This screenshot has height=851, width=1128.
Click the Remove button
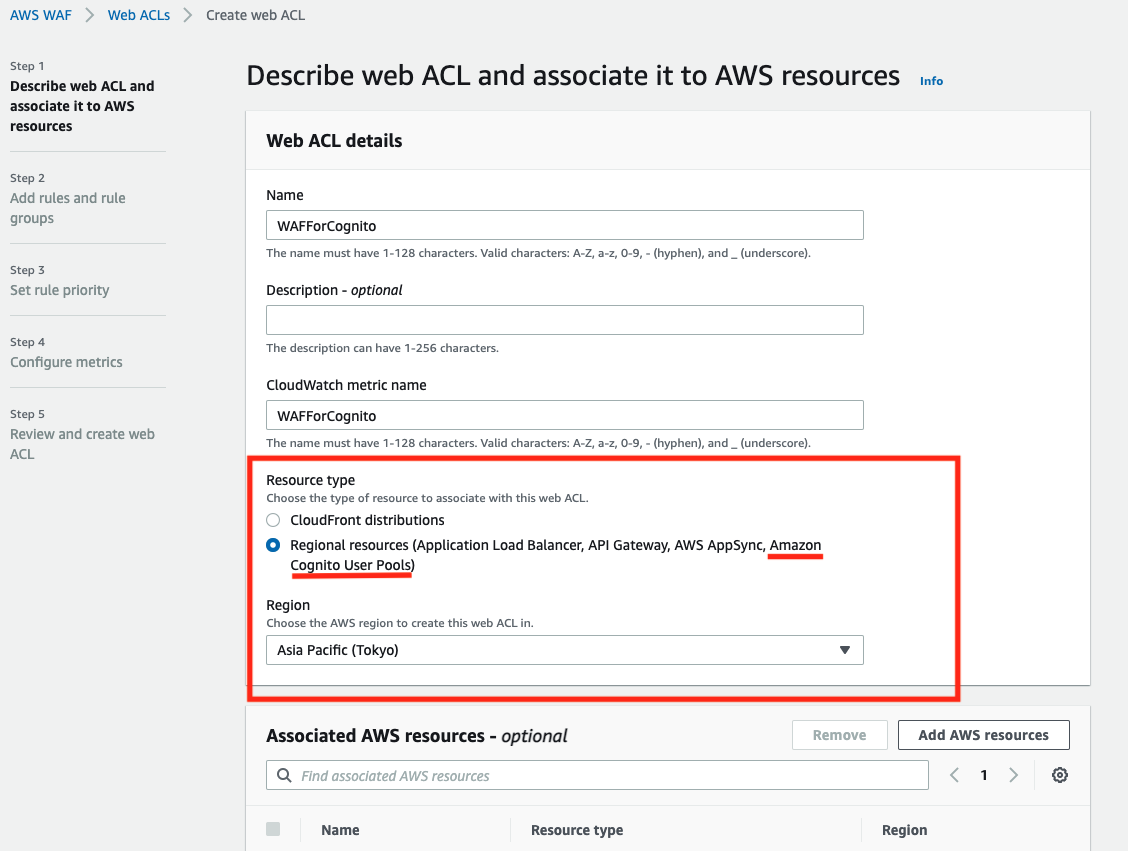click(x=840, y=734)
